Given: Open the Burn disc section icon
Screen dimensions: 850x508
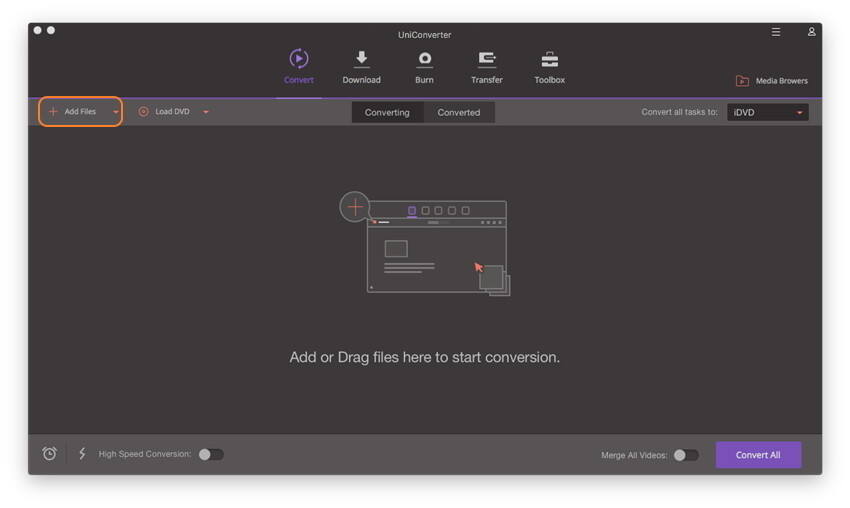Looking at the screenshot, I should click(424, 59).
